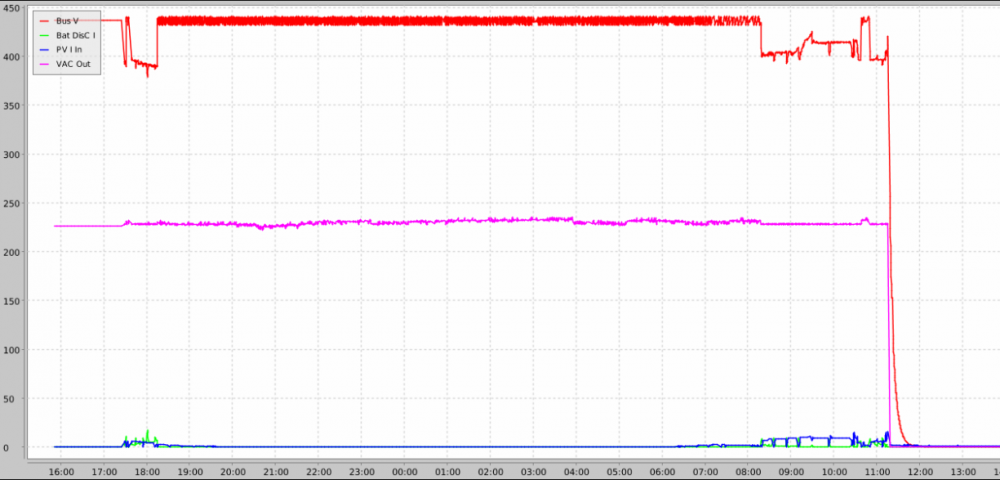Click the 20:00 time axis label
Viewport: 1000px width, 480px height.
[x=233, y=472]
